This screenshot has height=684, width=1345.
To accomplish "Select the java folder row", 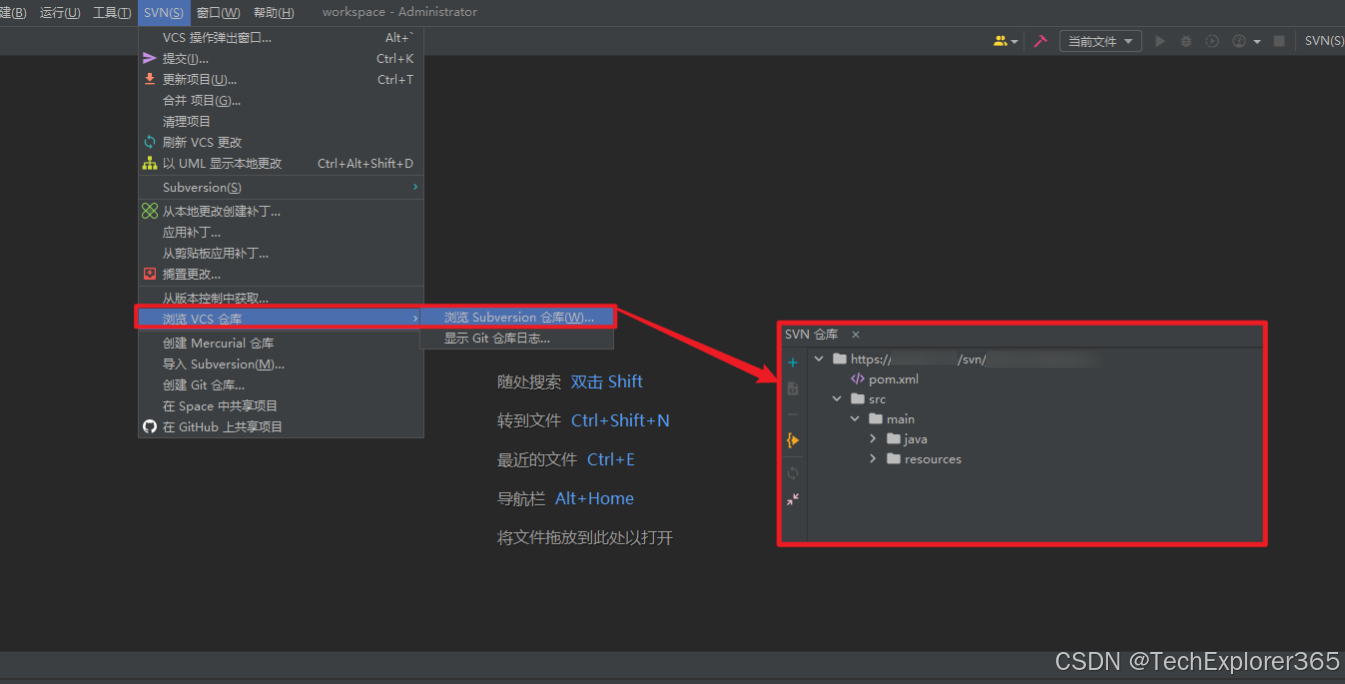I will click(x=907, y=439).
